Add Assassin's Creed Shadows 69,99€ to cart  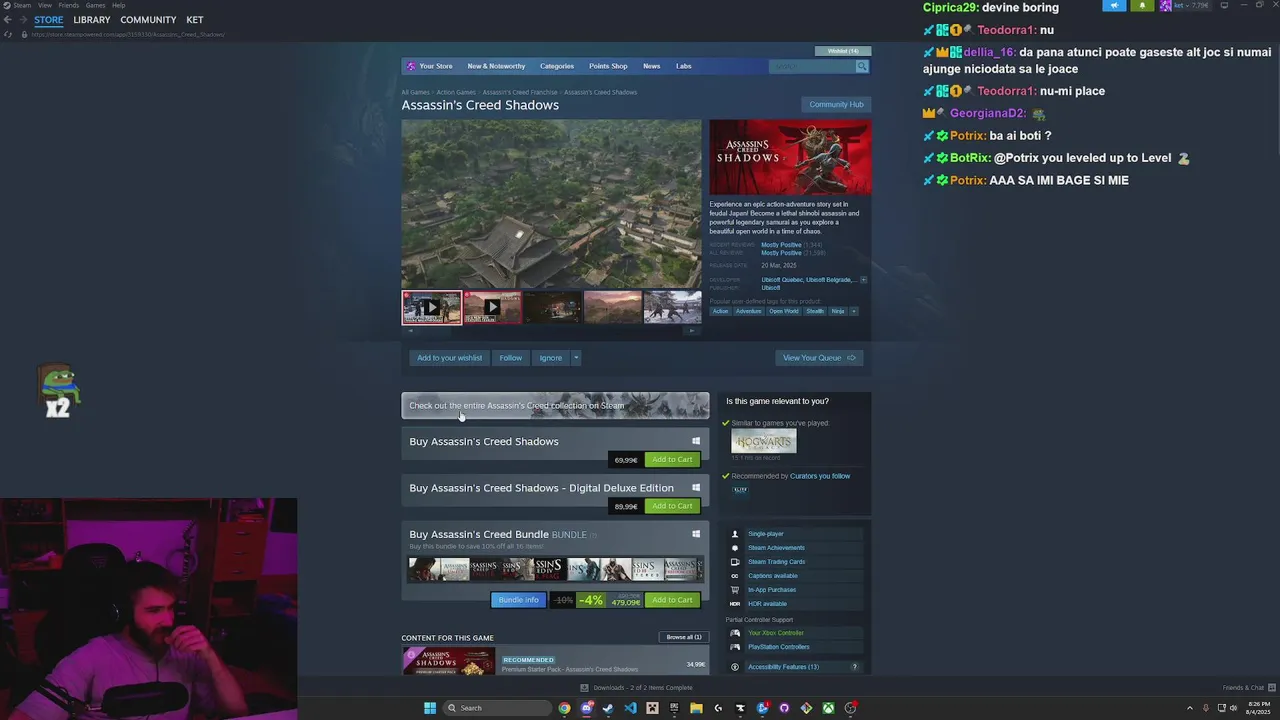pos(672,460)
